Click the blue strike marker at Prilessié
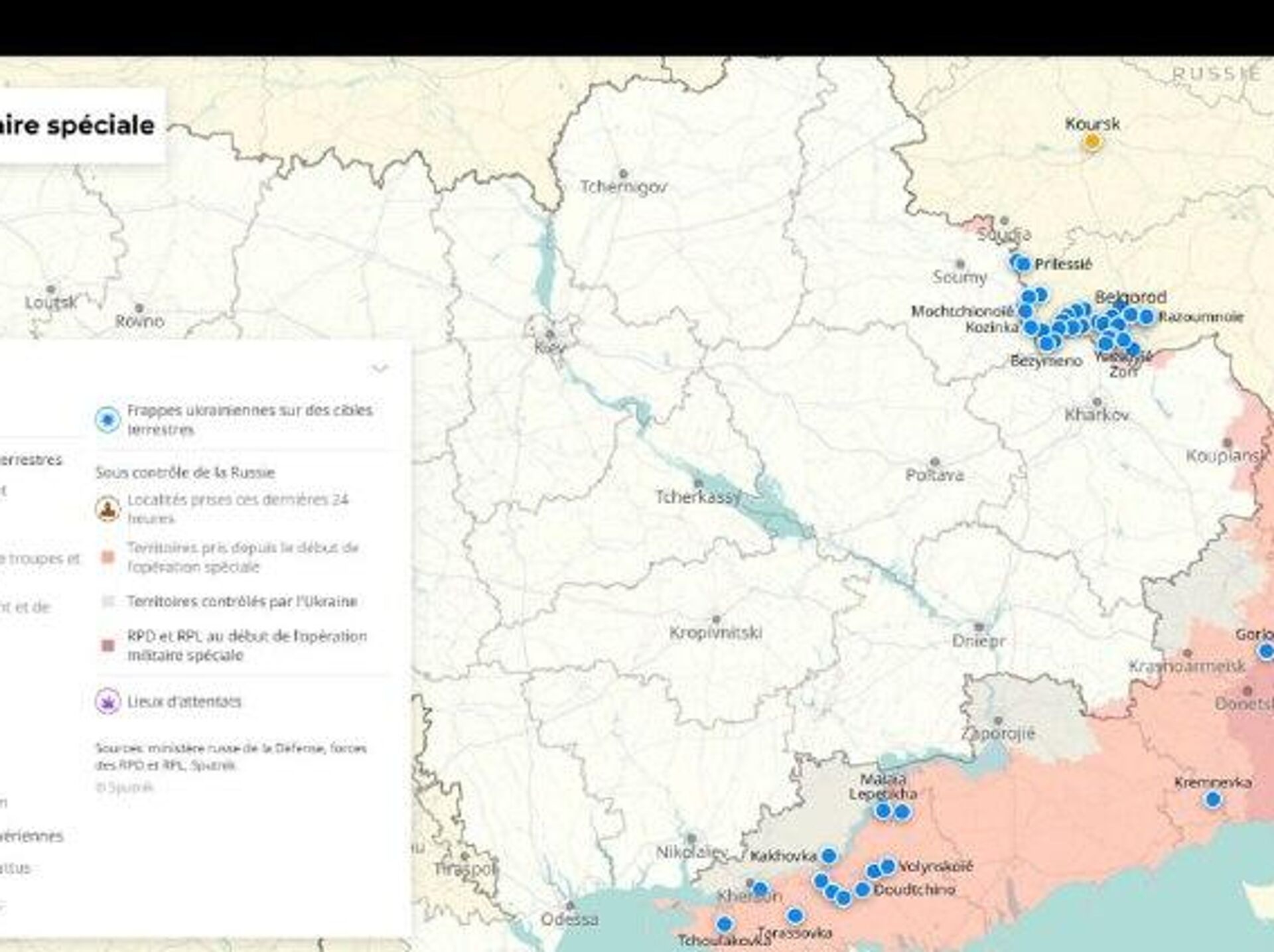 1023,264
